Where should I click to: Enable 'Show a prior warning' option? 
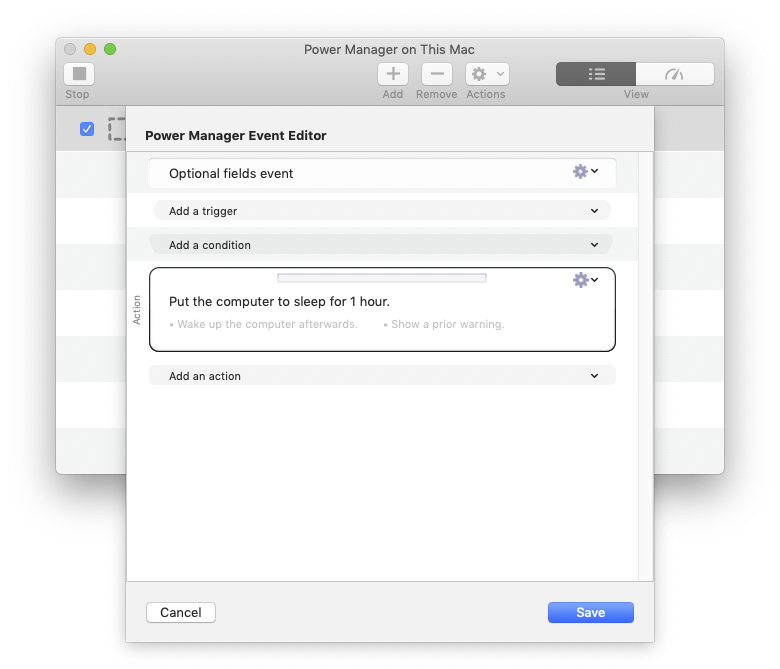(444, 324)
